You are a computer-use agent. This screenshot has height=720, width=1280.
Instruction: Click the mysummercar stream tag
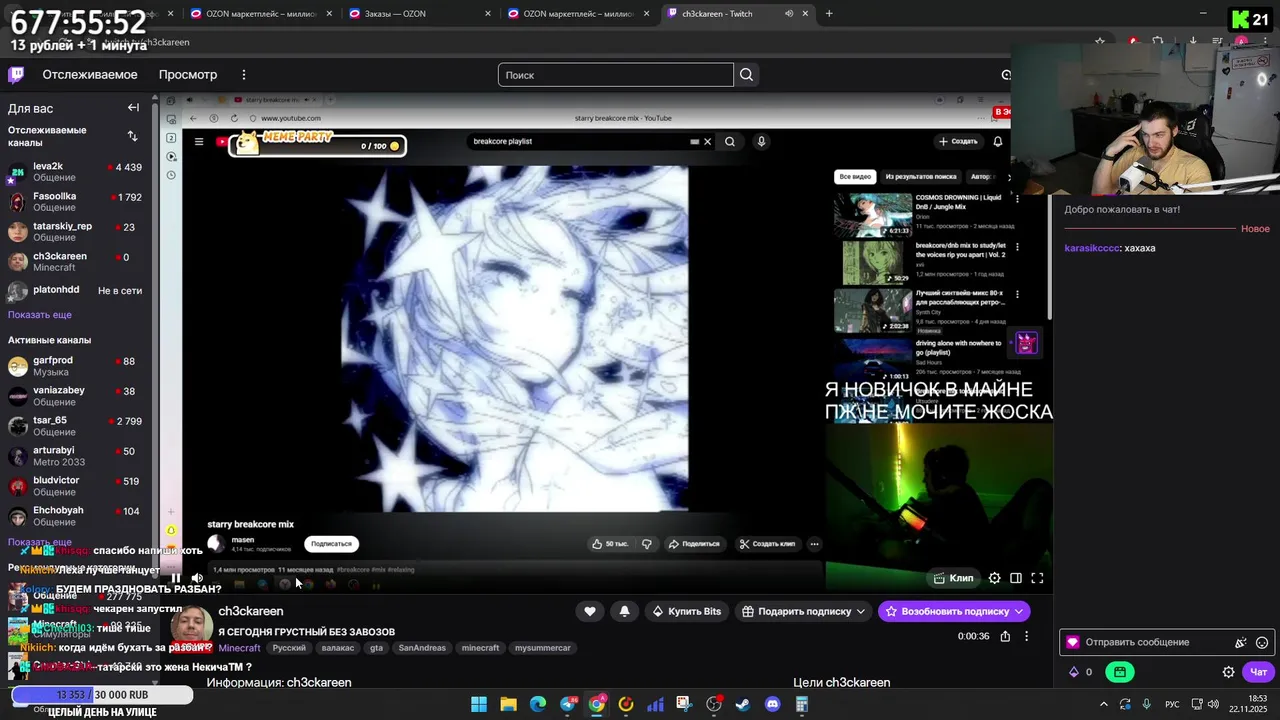coord(543,648)
